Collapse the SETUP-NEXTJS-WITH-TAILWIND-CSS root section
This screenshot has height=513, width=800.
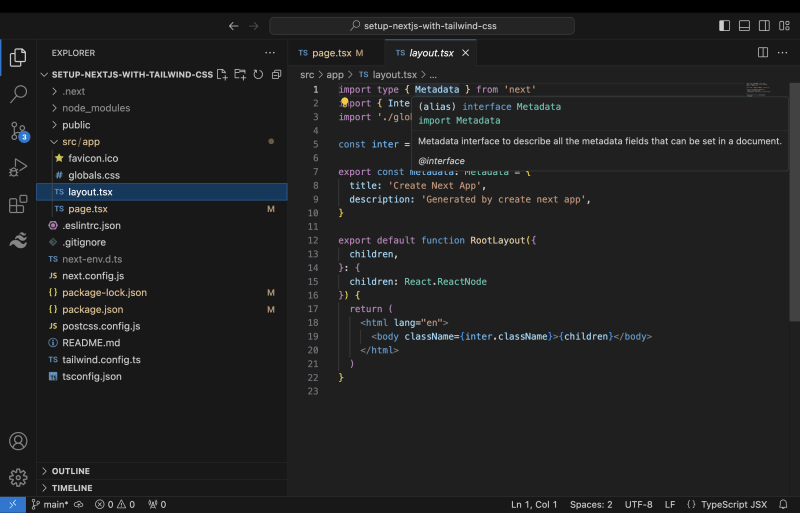pyautogui.click(x=132, y=75)
